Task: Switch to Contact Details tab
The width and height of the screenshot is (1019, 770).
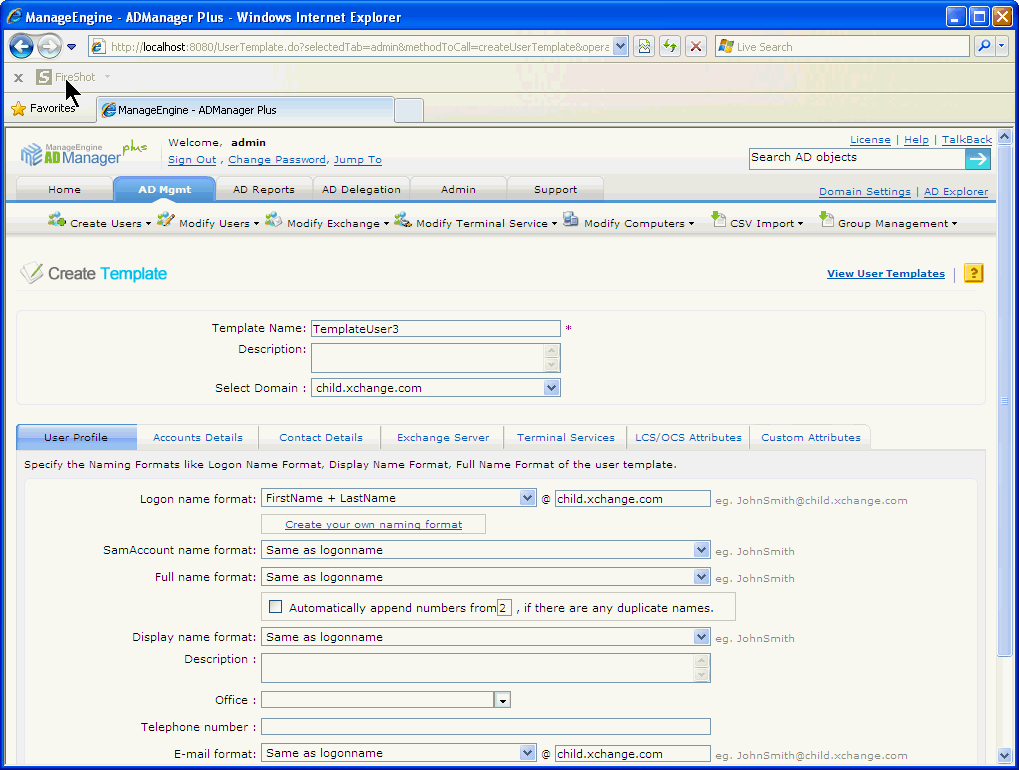Action: [320, 437]
